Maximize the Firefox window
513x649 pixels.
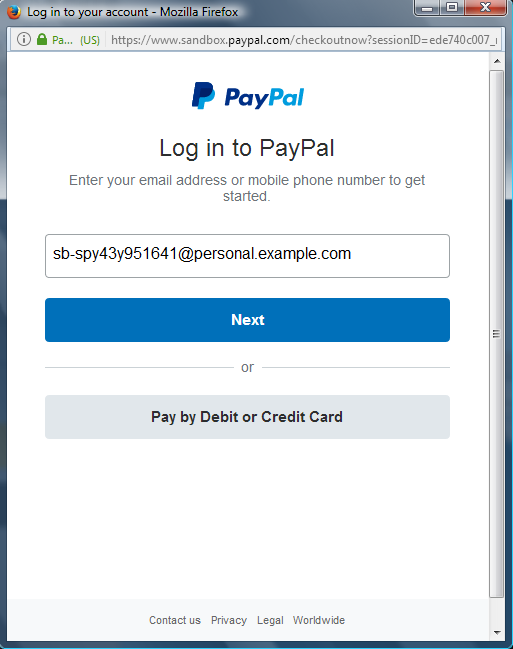coord(452,7)
